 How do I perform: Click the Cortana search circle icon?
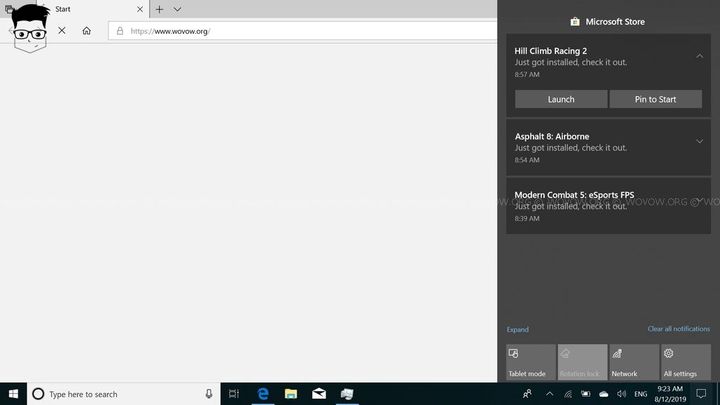click(38, 394)
